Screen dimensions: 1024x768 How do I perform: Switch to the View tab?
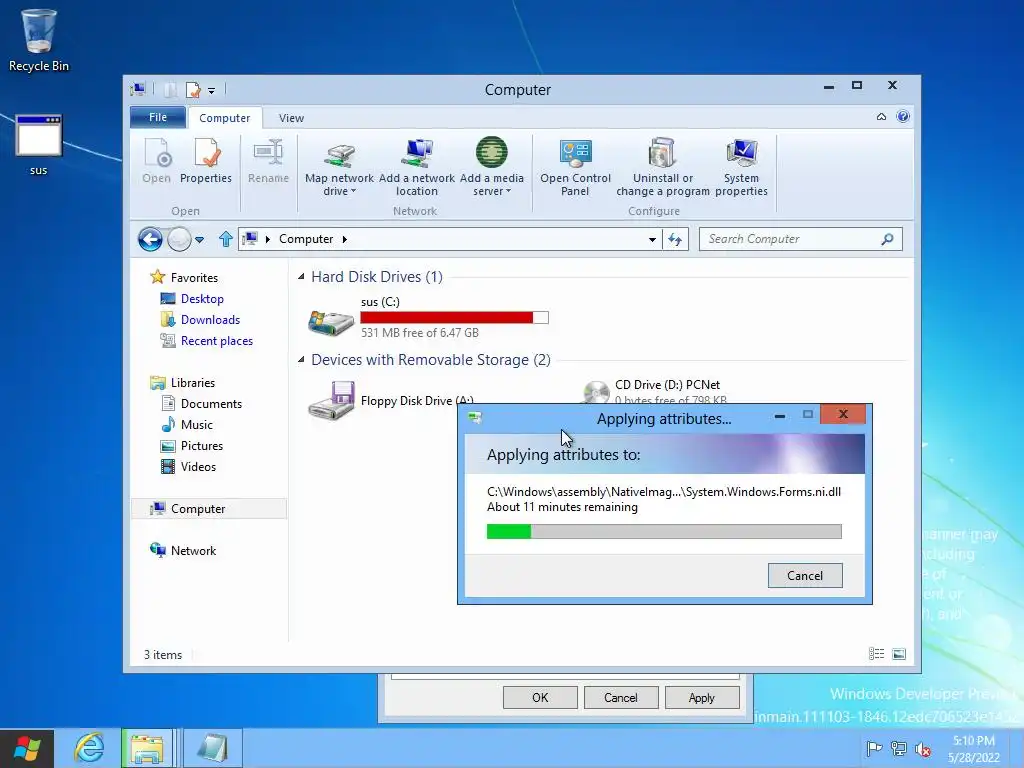[291, 118]
